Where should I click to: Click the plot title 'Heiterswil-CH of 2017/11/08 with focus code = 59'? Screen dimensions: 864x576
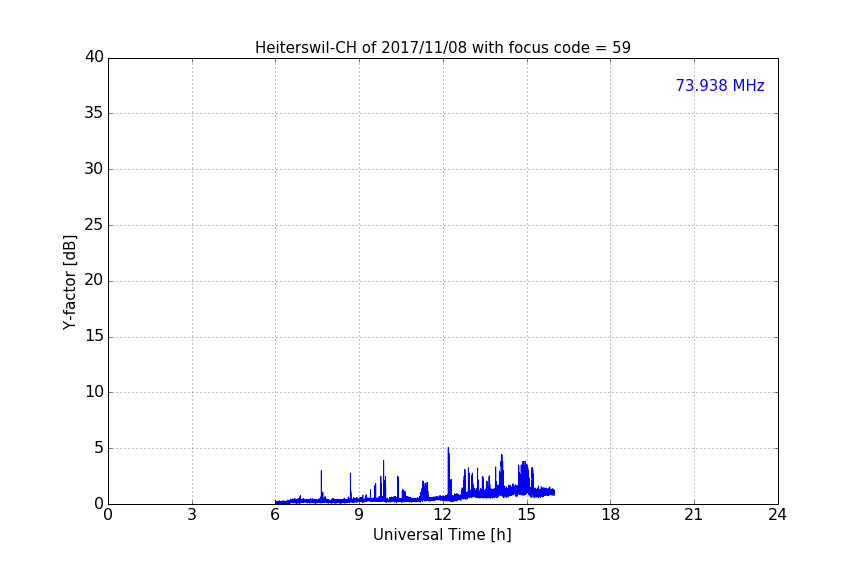tap(442, 47)
